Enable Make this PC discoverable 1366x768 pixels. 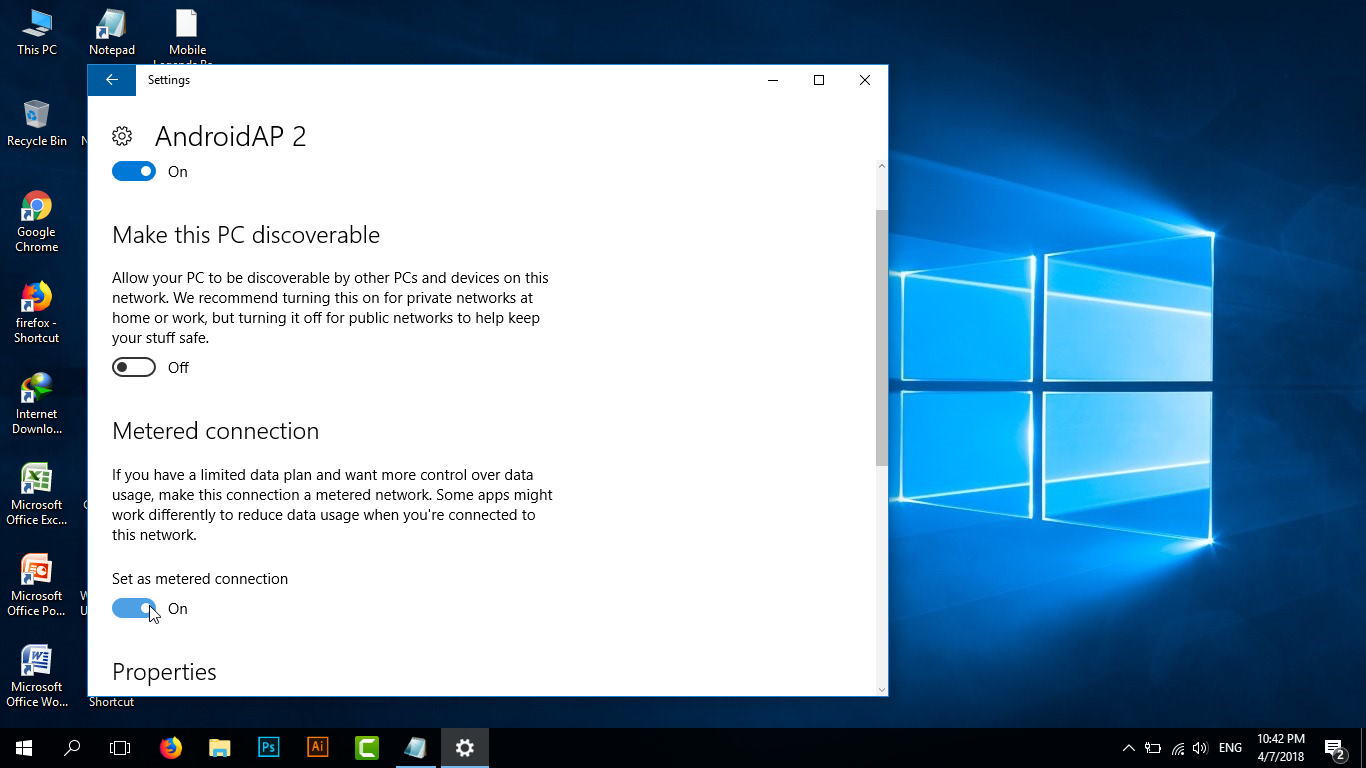pos(134,367)
